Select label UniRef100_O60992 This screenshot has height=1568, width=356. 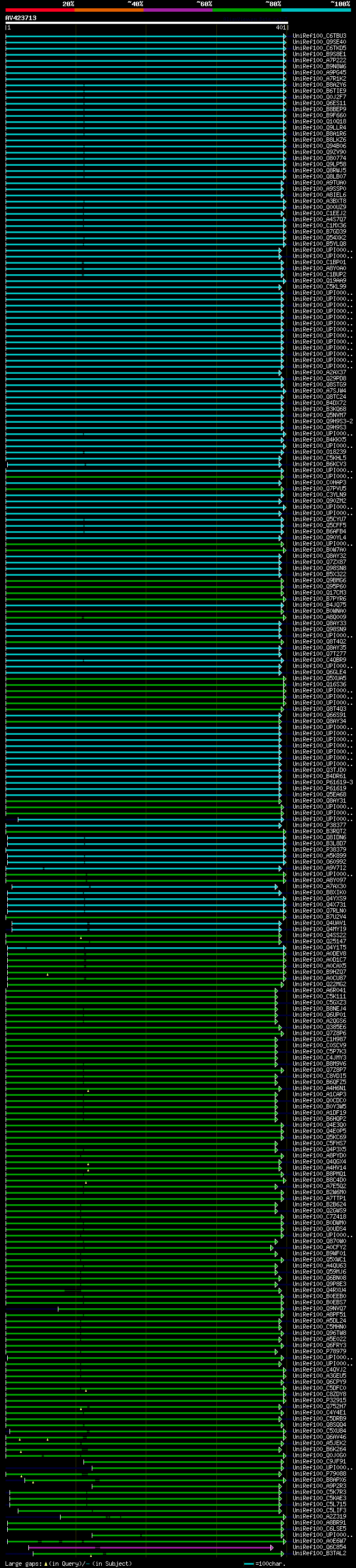coord(319,861)
